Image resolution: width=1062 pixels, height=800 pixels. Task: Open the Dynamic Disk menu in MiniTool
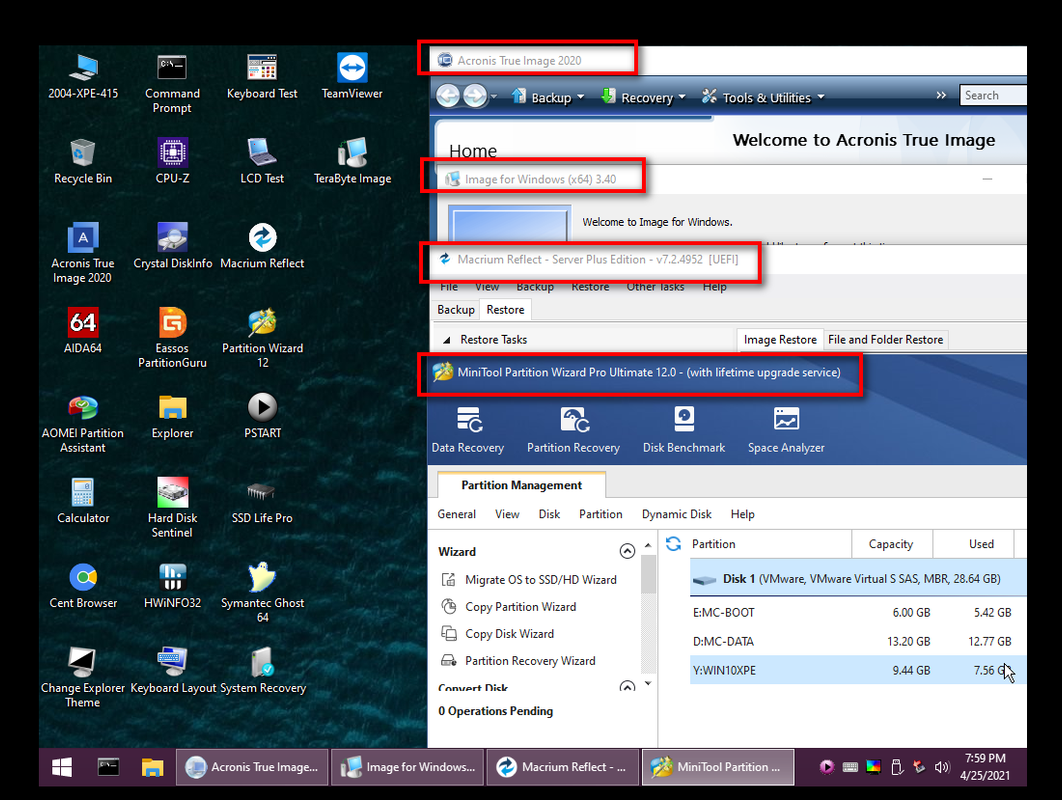(677, 514)
